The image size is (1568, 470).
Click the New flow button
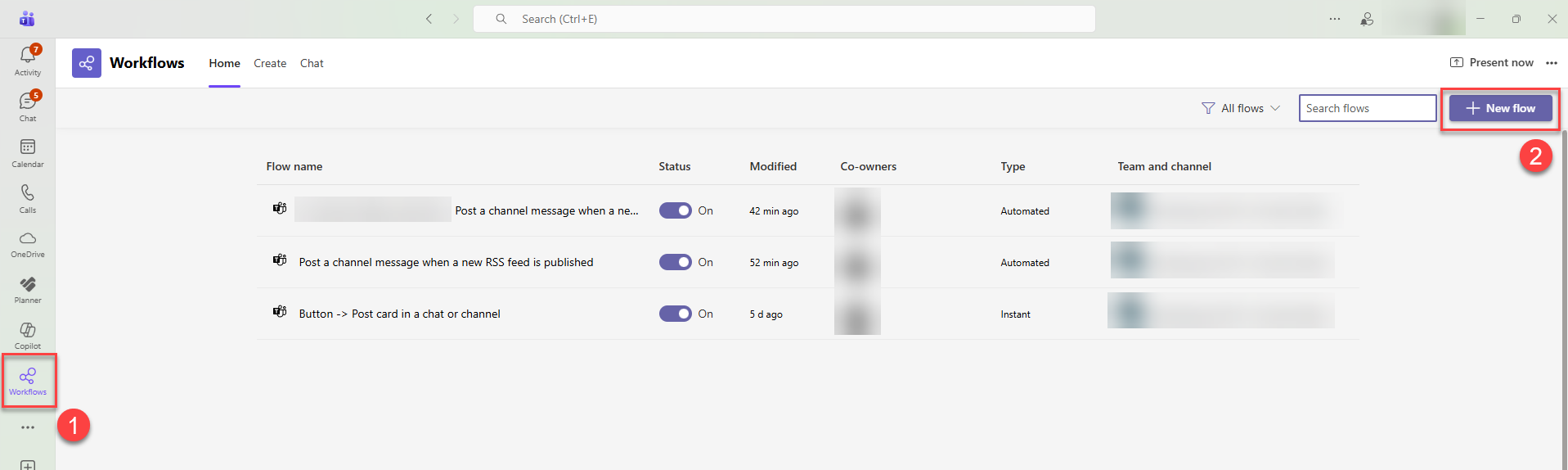(1500, 108)
